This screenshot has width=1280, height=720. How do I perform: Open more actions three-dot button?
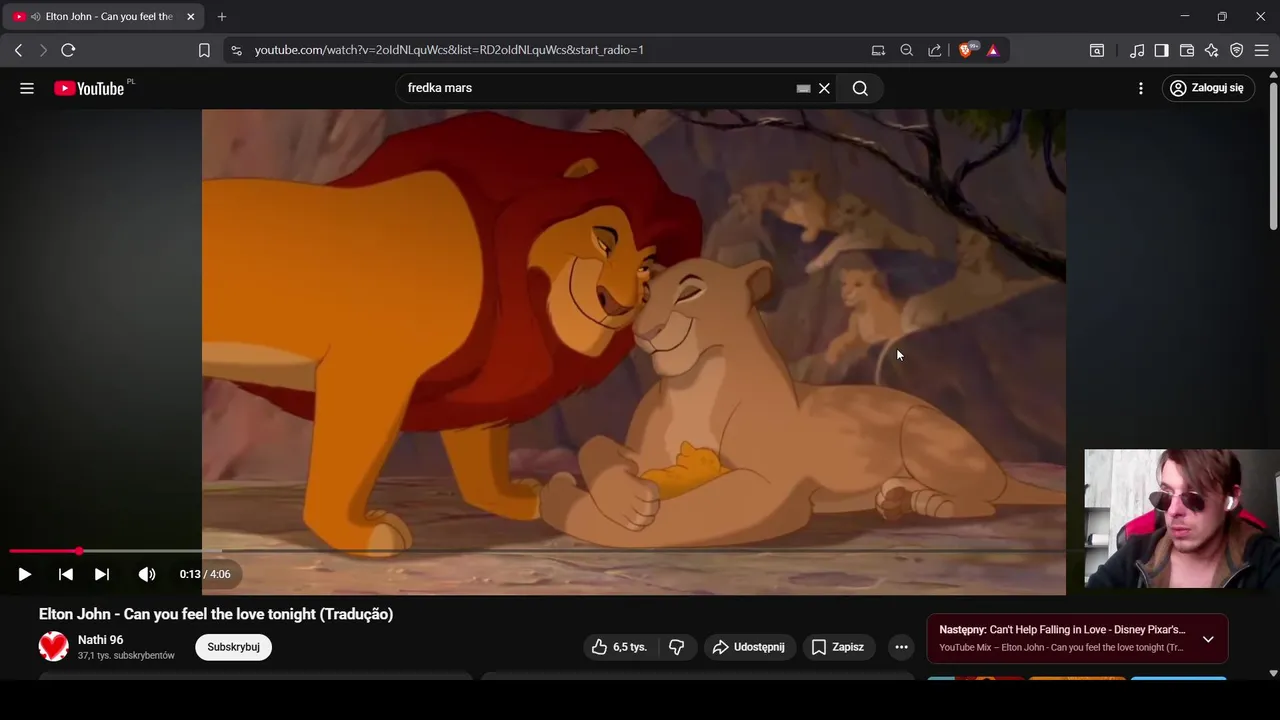click(901, 647)
